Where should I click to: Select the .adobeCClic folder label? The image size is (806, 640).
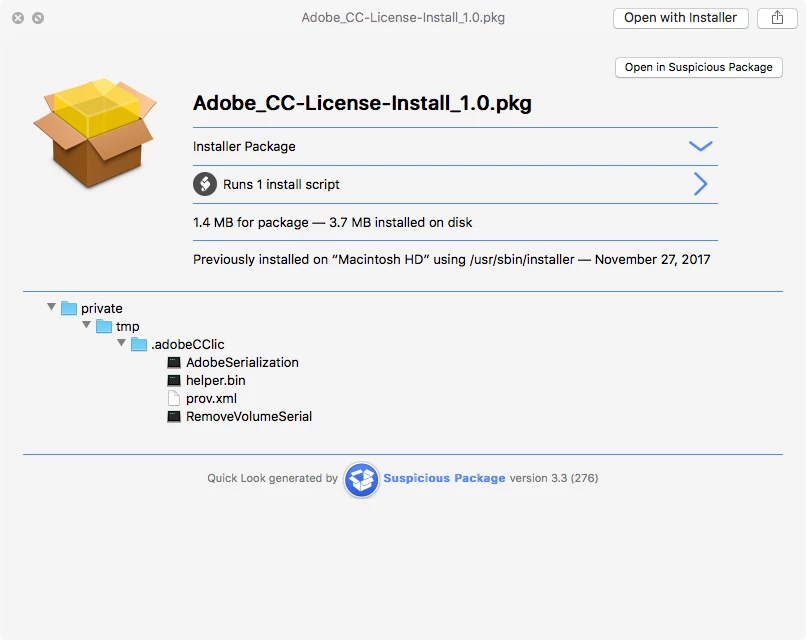[188, 344]
